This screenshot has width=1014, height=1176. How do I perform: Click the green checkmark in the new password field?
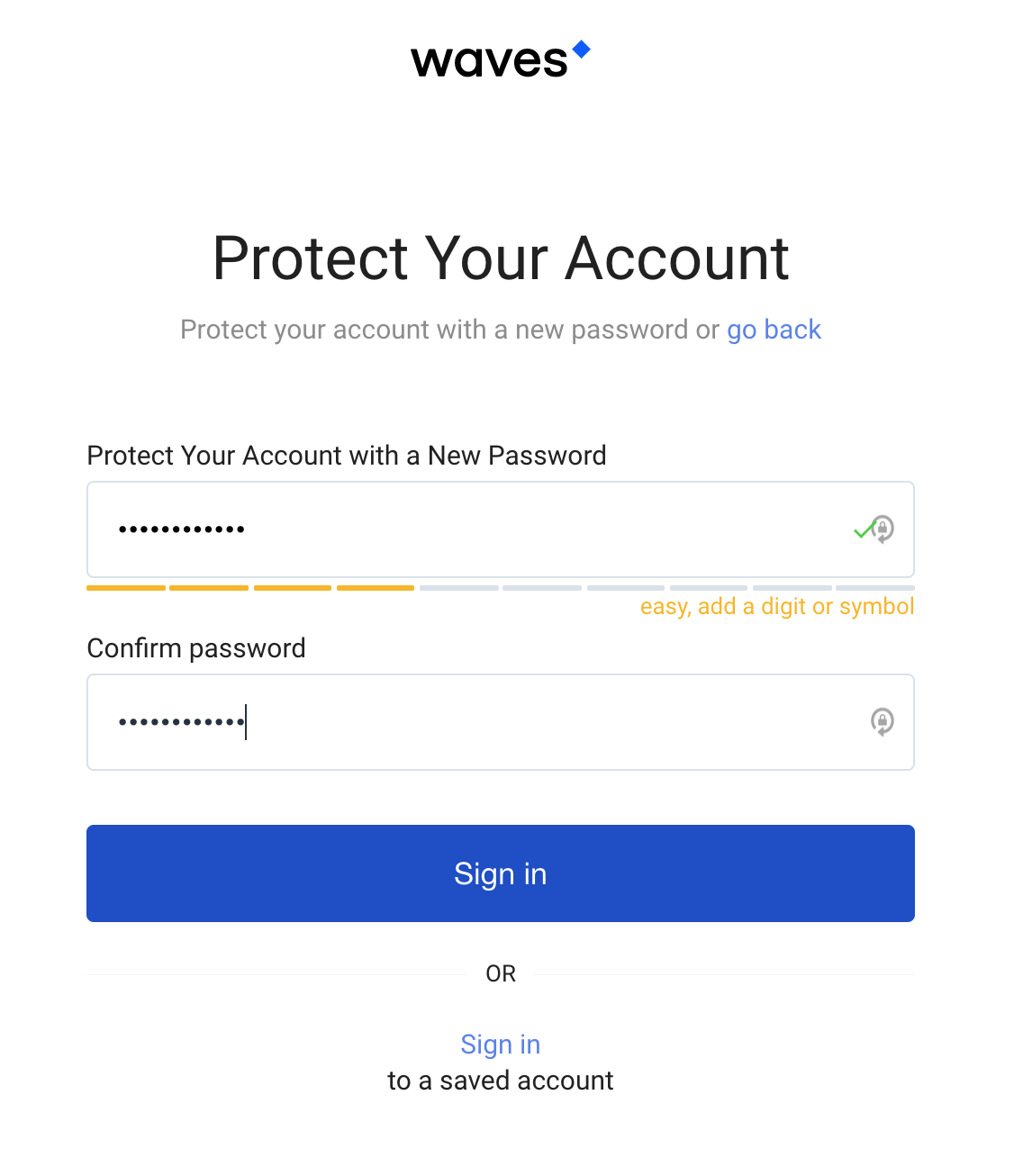point(865,529)
